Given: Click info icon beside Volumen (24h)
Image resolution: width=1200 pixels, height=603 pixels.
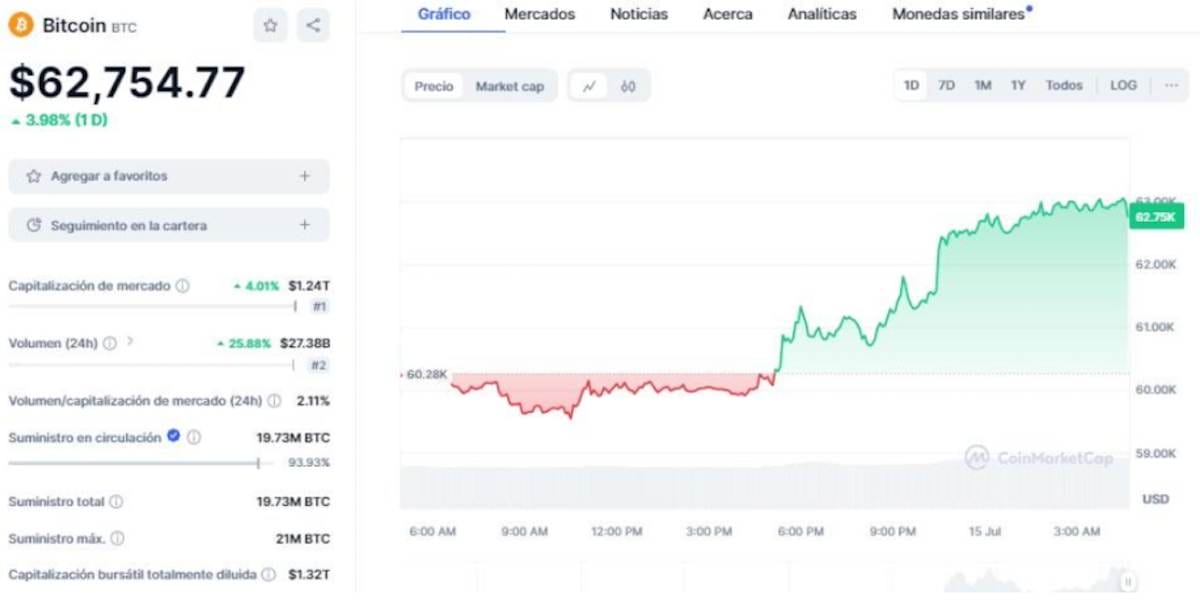Looking at the screenshot, I should [110, 343].
